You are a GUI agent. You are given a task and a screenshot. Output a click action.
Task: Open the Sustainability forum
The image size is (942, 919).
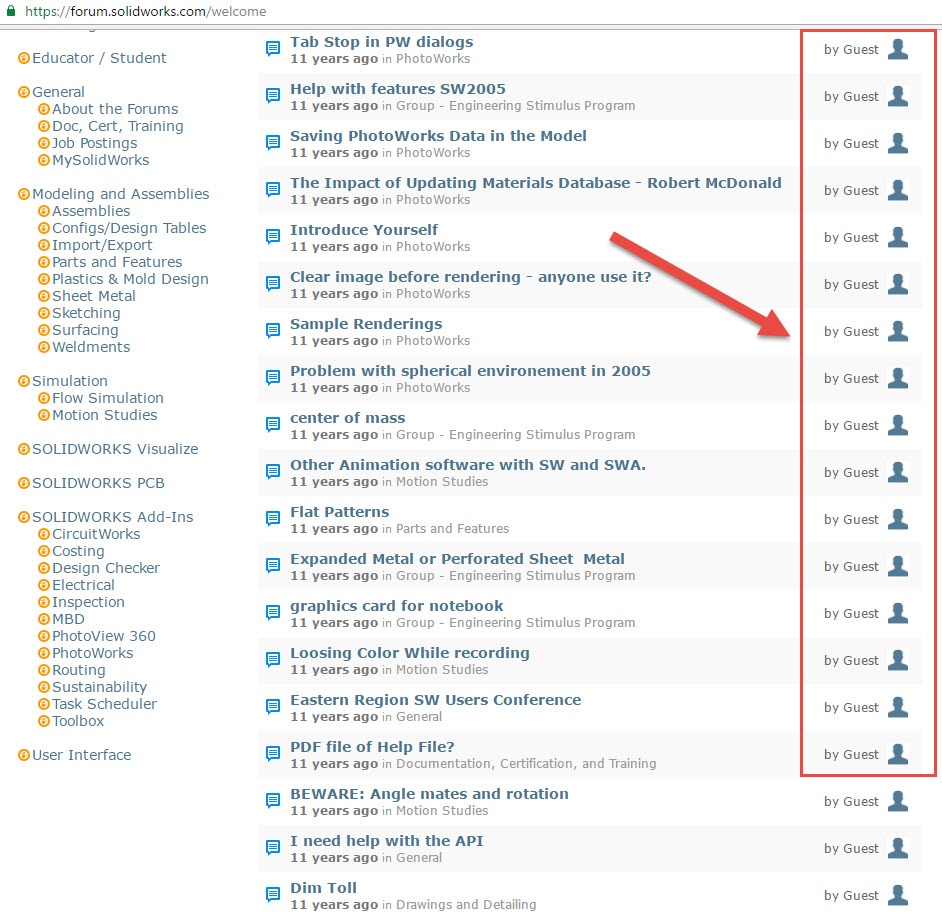point(99,687)
